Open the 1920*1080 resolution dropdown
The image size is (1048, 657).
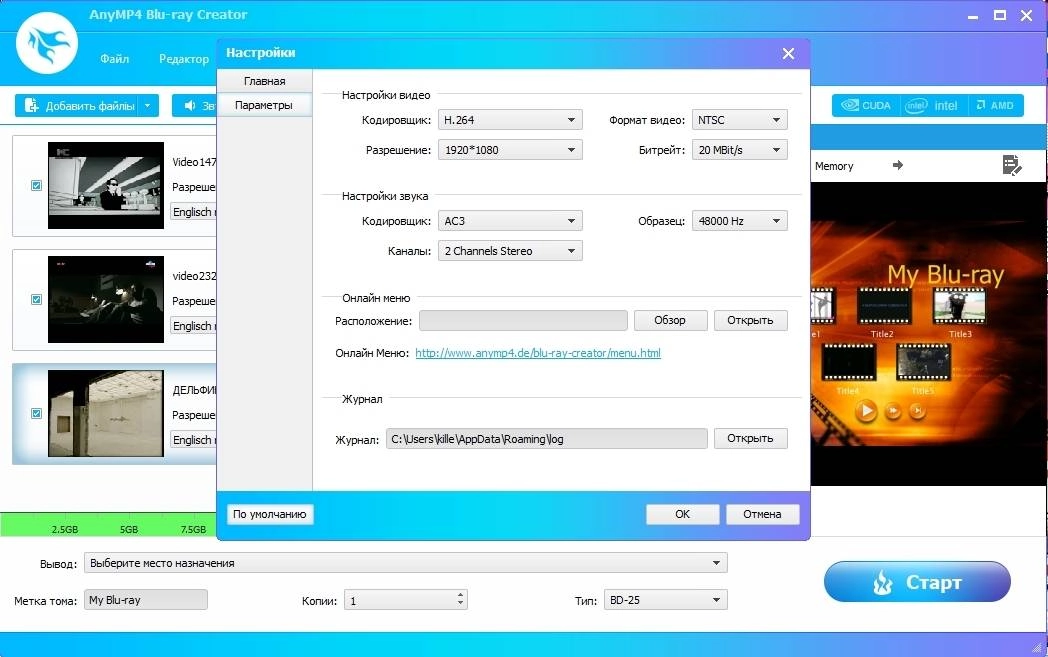[510, 150]
